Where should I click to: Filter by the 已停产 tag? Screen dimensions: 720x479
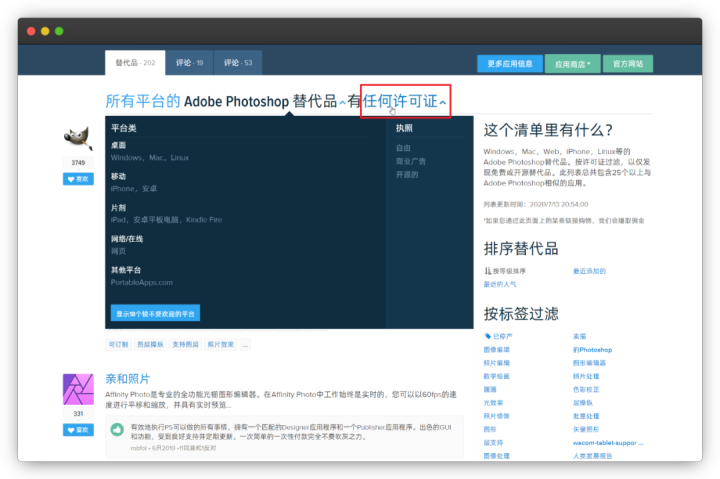pos(502,336)
